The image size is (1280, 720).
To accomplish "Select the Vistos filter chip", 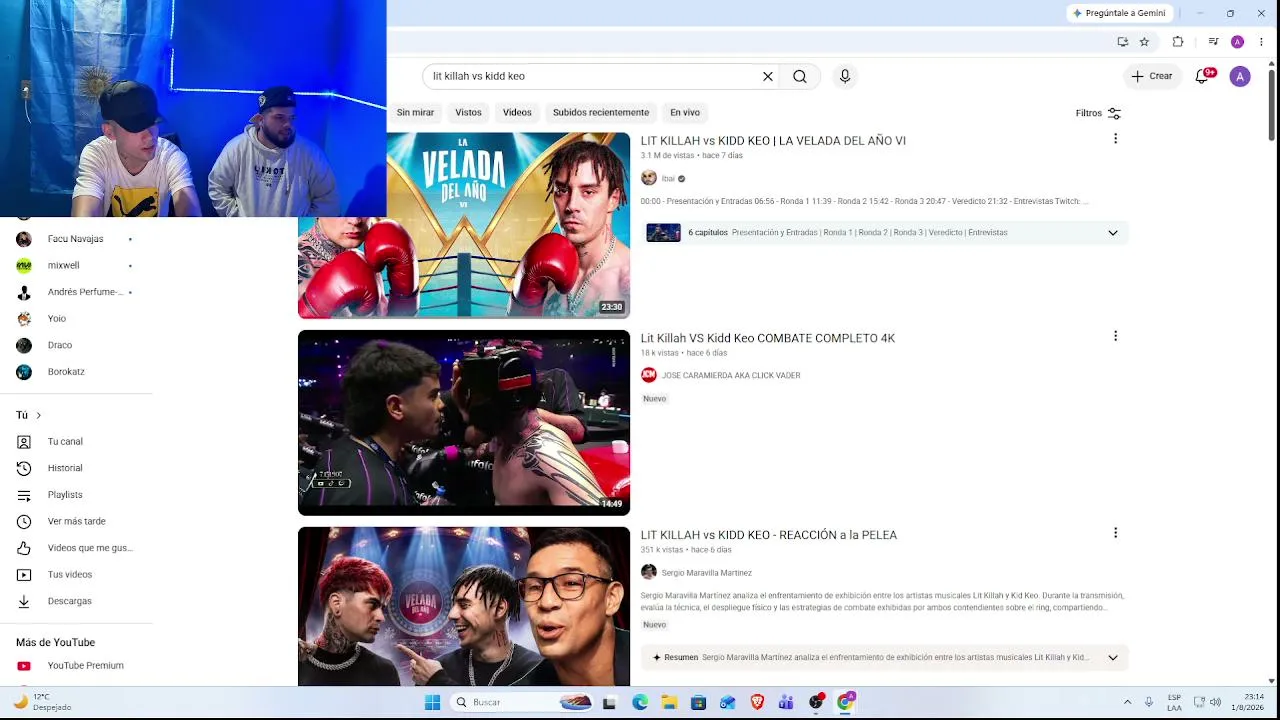I will tap(468, 112).
